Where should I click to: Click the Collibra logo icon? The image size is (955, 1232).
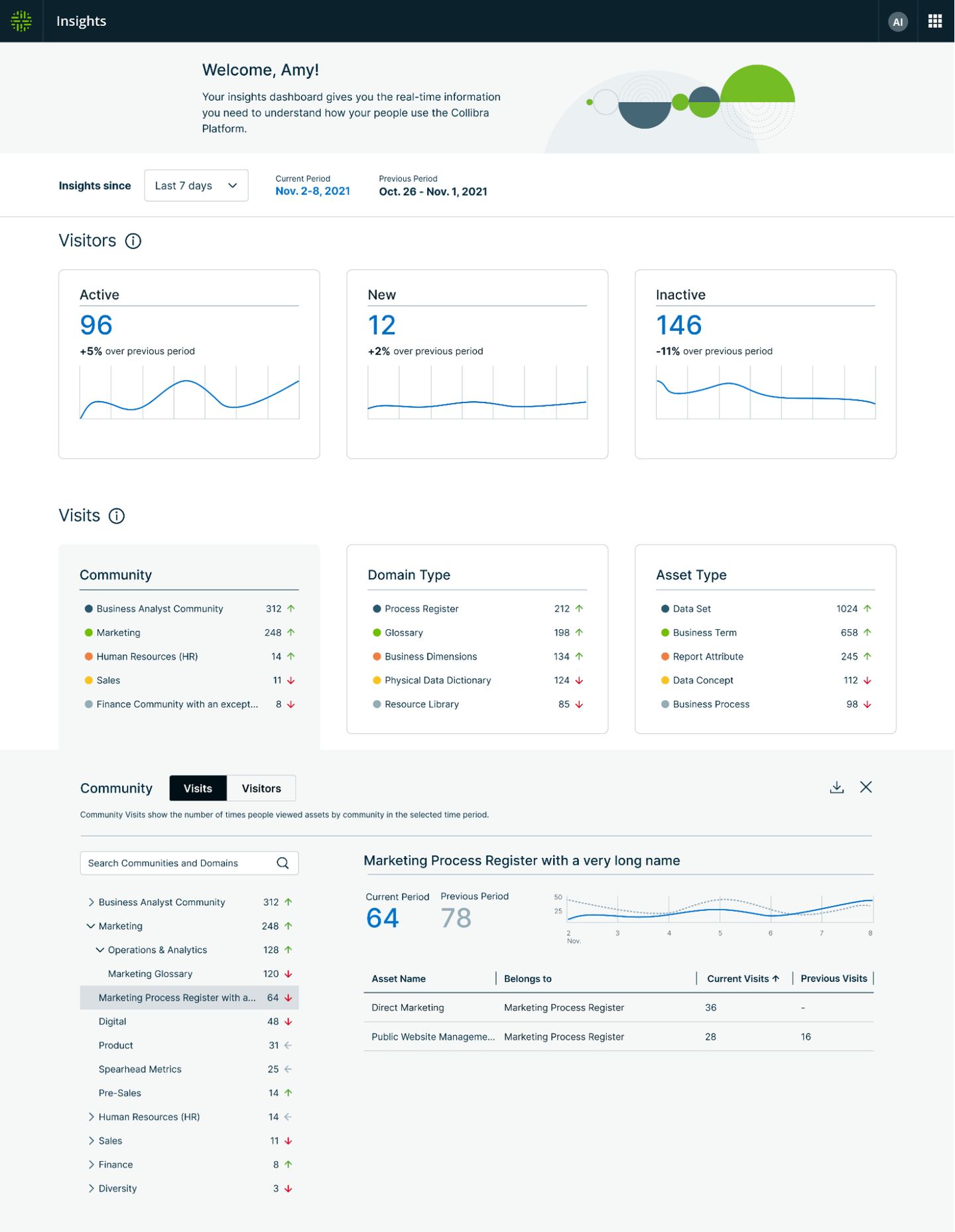tap(21, 21)
